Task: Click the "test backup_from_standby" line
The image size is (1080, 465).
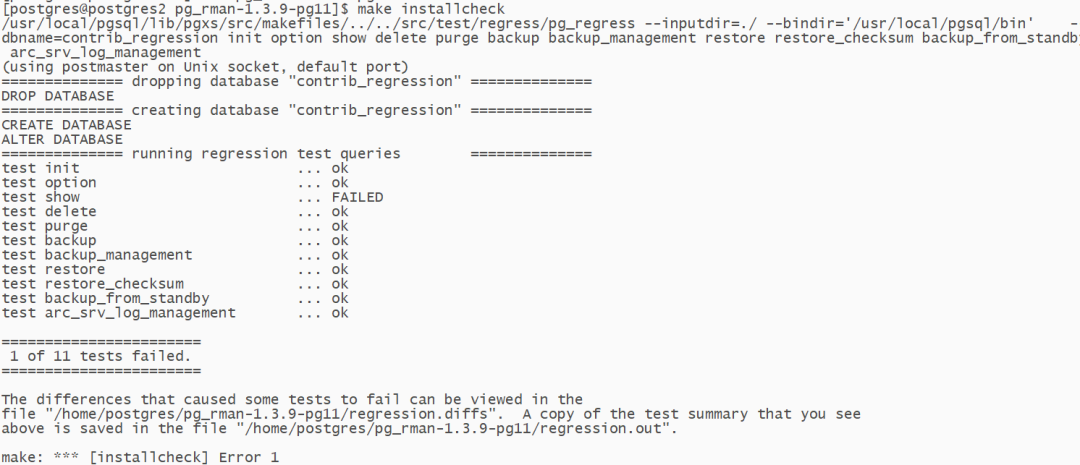Action: 105,298
